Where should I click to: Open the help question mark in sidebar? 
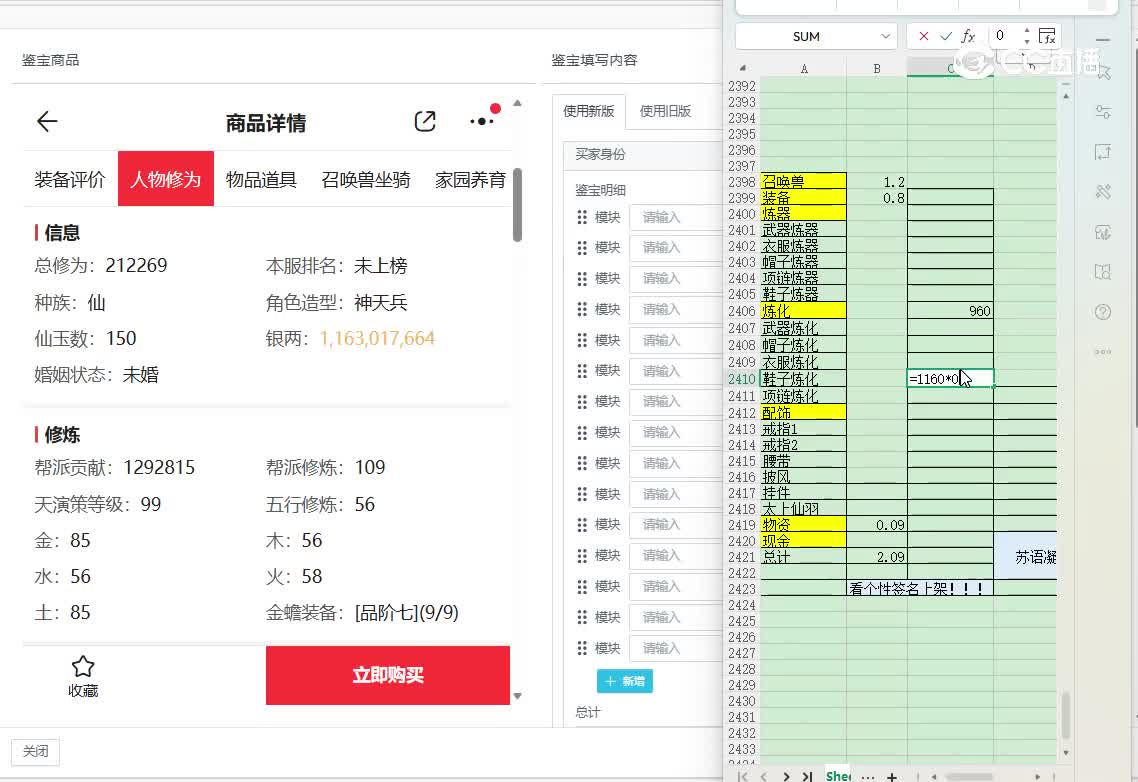point(1103,312)
